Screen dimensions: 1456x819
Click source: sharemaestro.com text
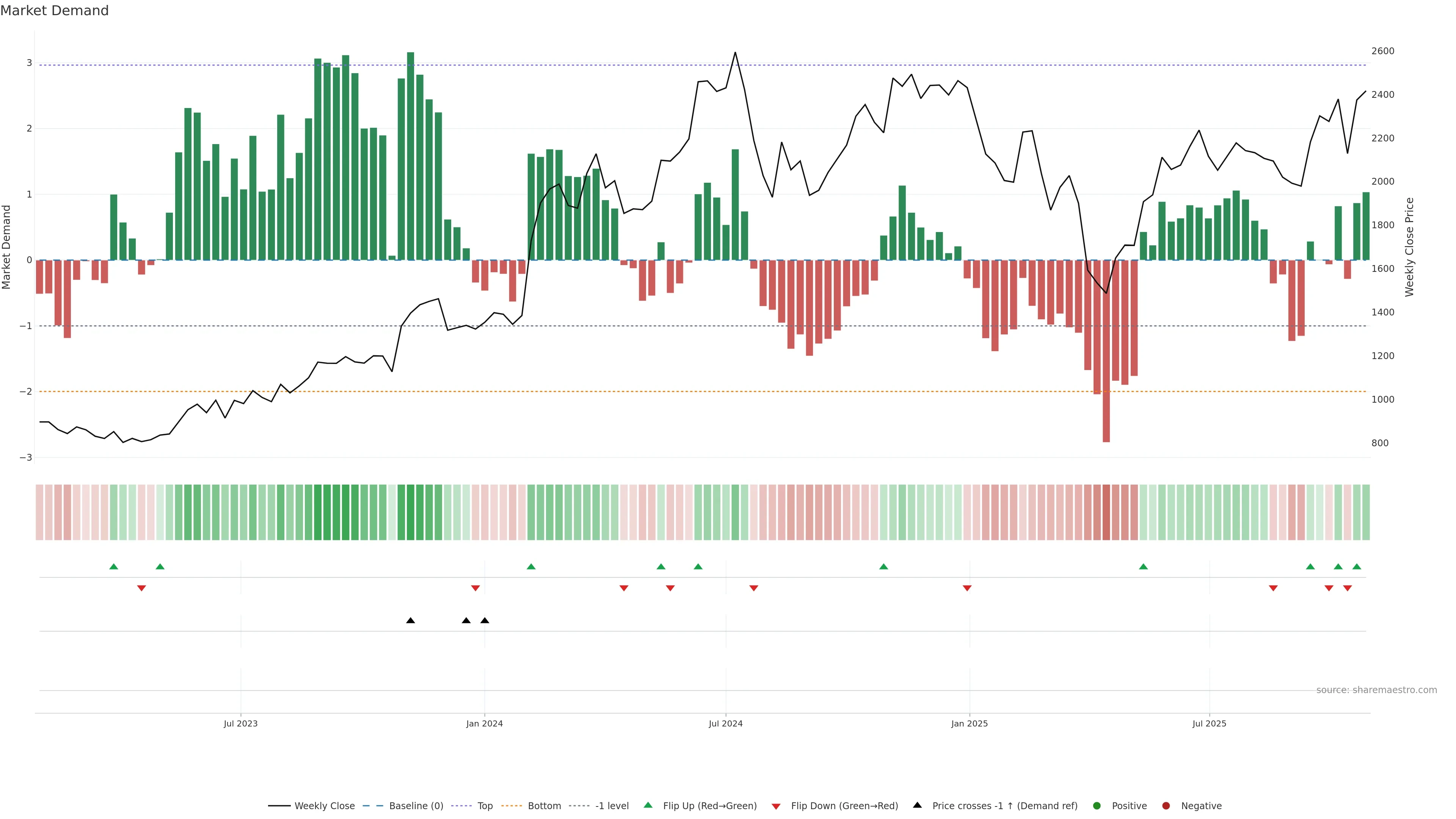pos(1376,690)
